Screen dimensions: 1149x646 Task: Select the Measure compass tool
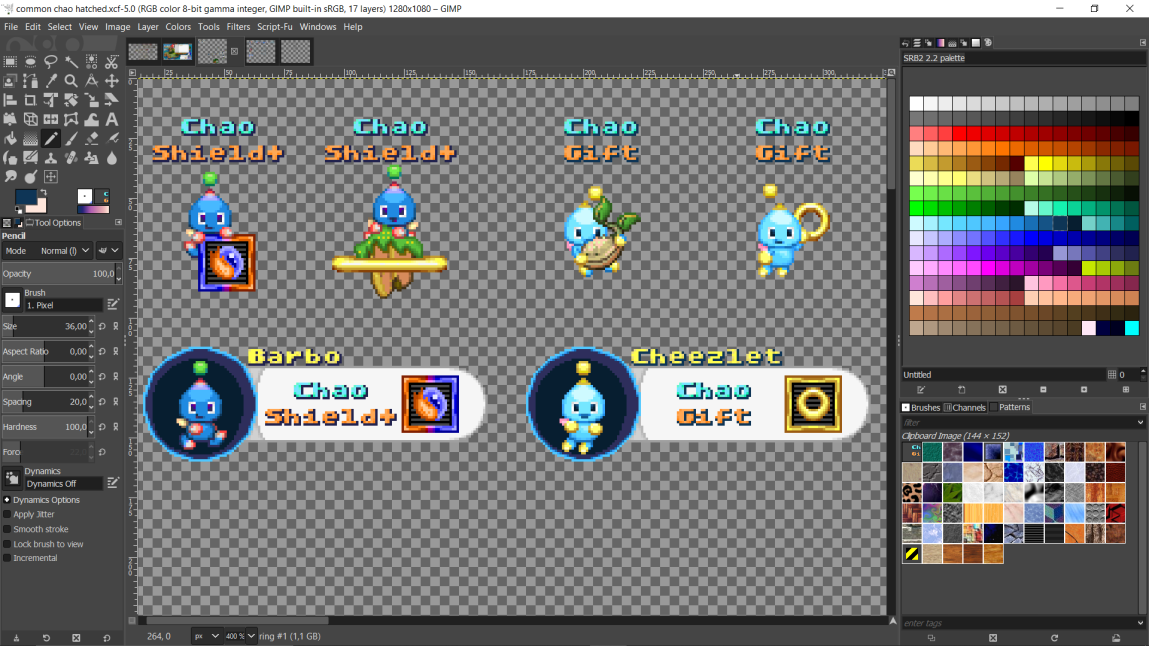click(x=92, y=81)
